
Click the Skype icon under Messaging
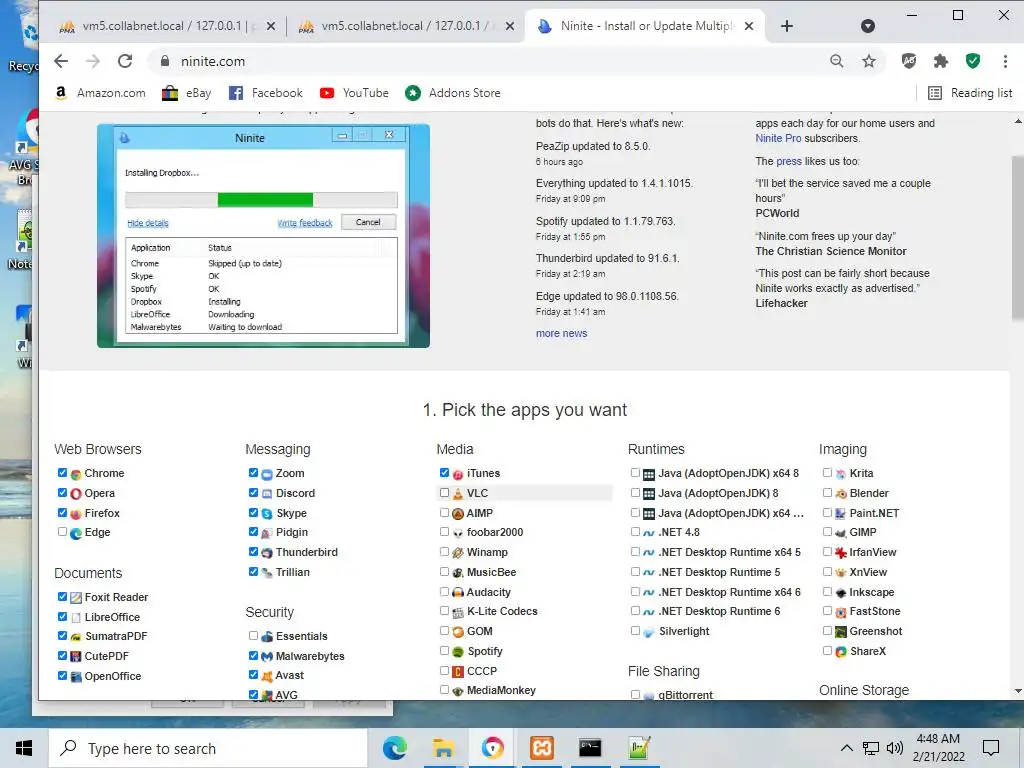tap(266, 514)
